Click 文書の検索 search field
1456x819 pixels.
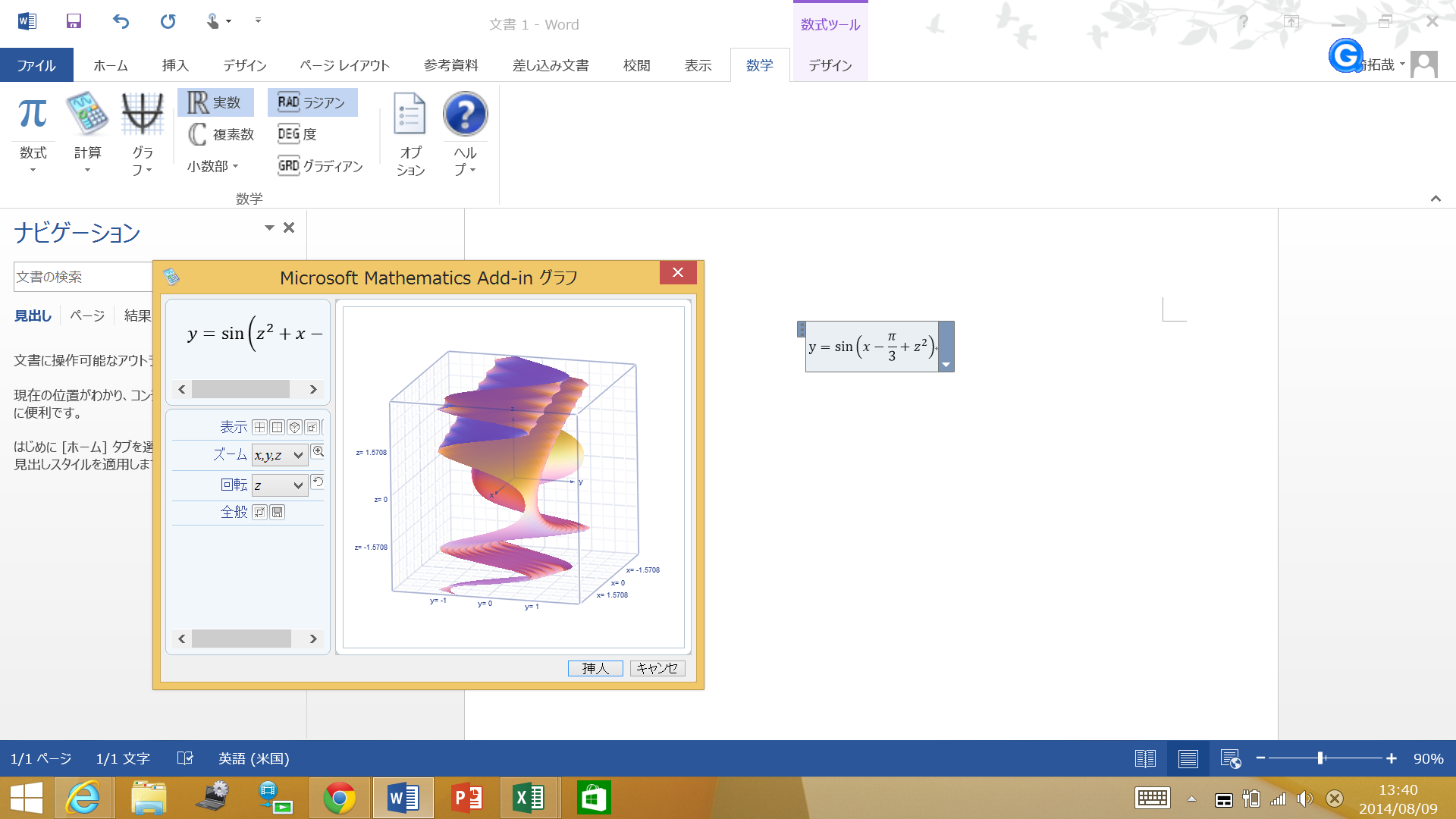tap(83, 277)
